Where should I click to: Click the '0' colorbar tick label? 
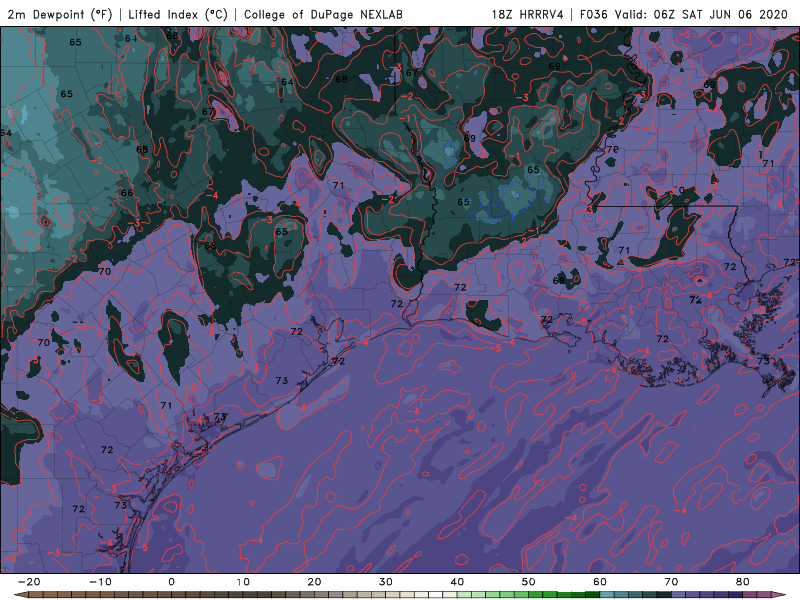point(171,582)
